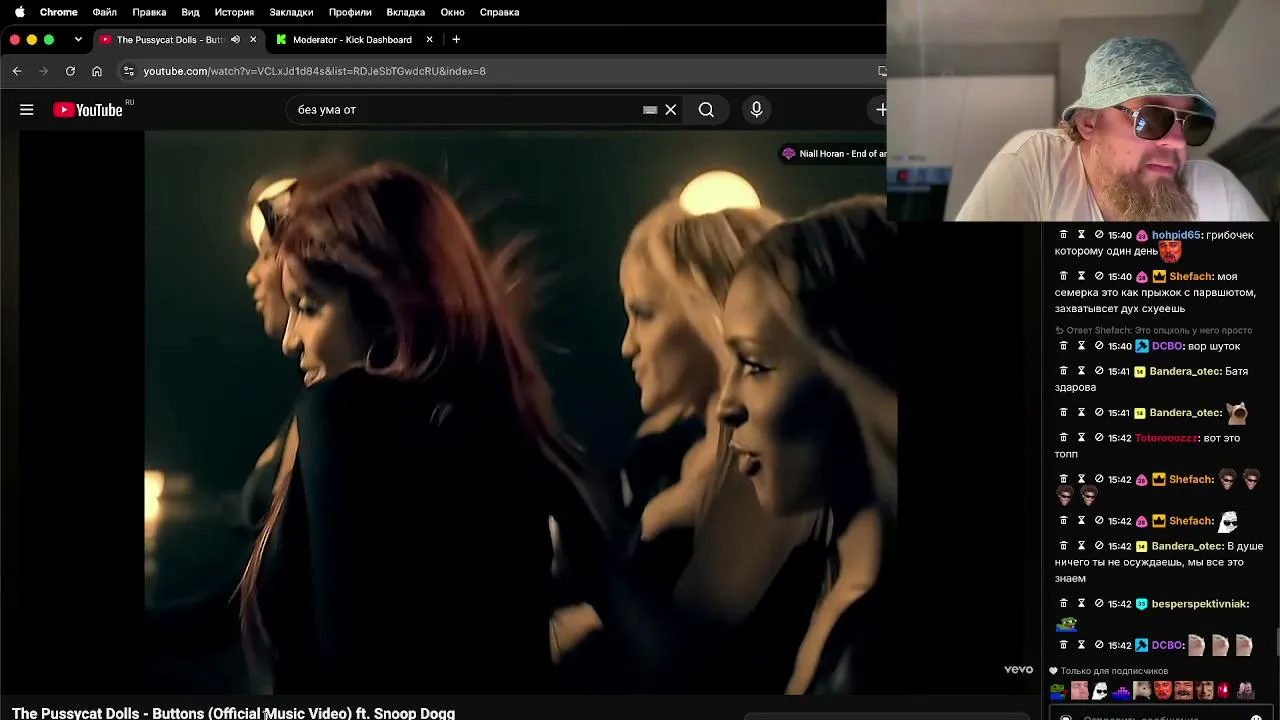Mute the Pussycat Dolls tab audio
The width and height of the screenshot is (1280, 720).
click(235, 40)
